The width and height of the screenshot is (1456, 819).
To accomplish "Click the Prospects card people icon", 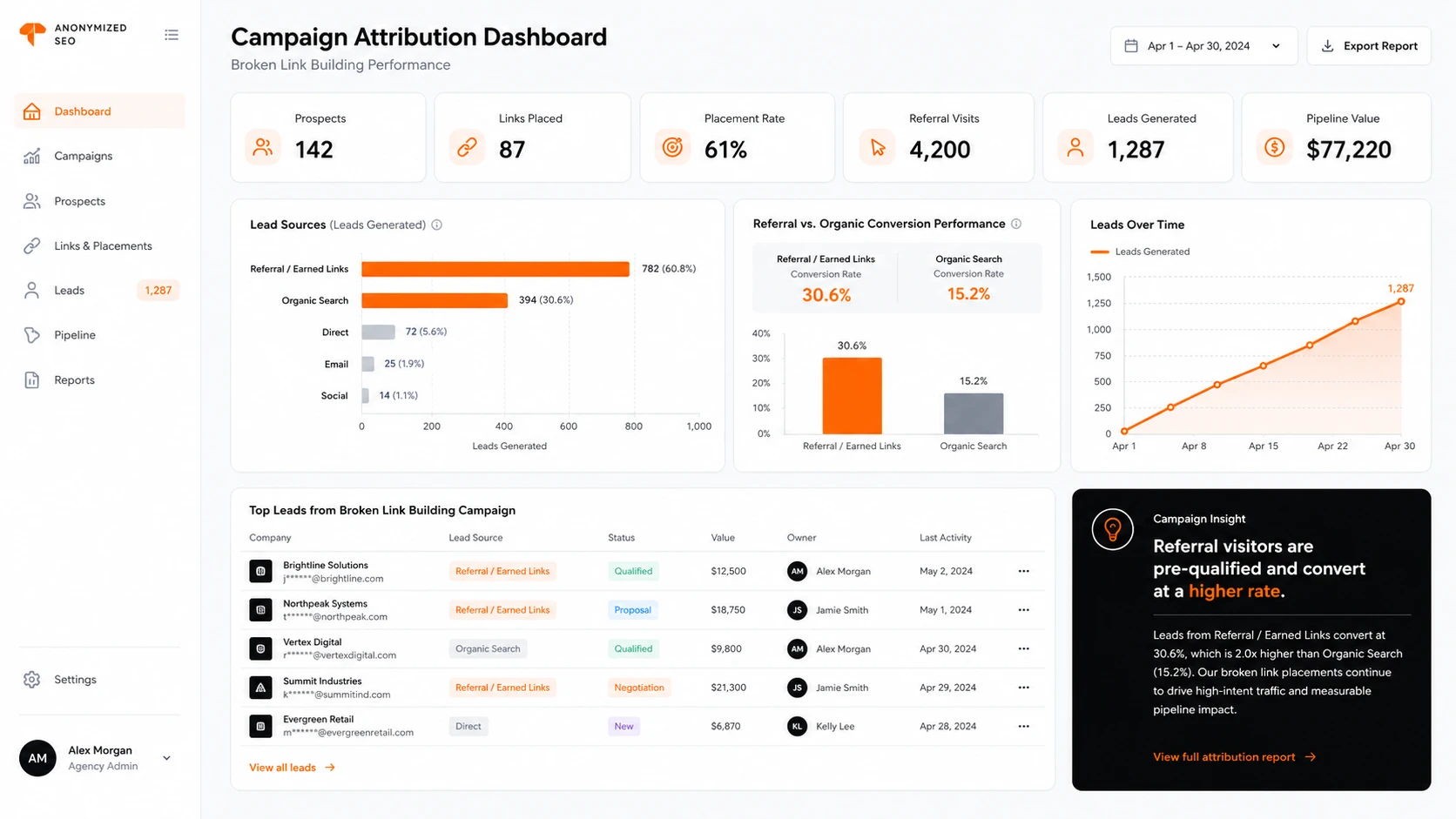I will tap(262, 147).
